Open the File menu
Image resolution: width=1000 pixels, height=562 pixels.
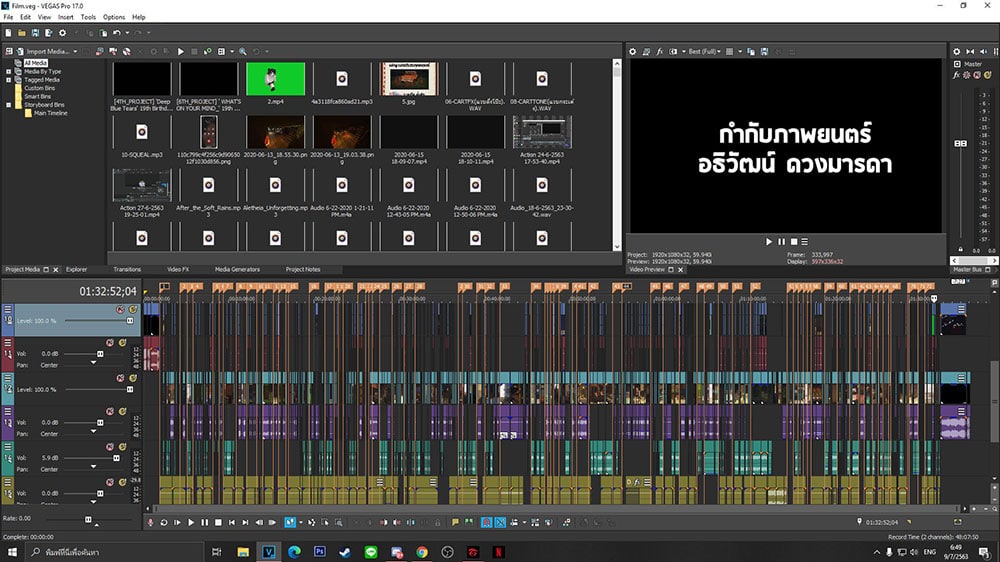(8, 17)
